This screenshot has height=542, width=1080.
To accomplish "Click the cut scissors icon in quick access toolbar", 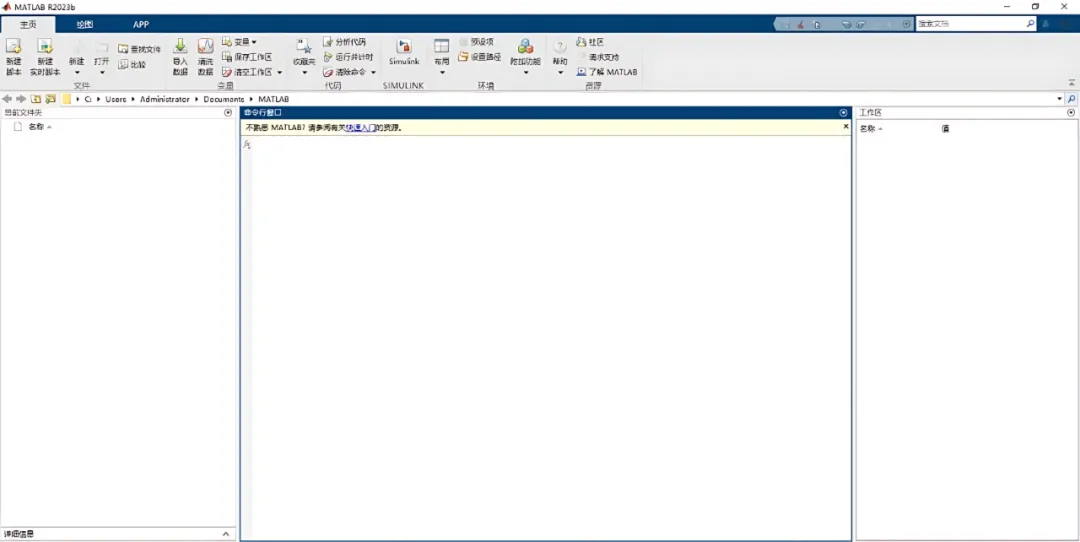I will 800,24.
